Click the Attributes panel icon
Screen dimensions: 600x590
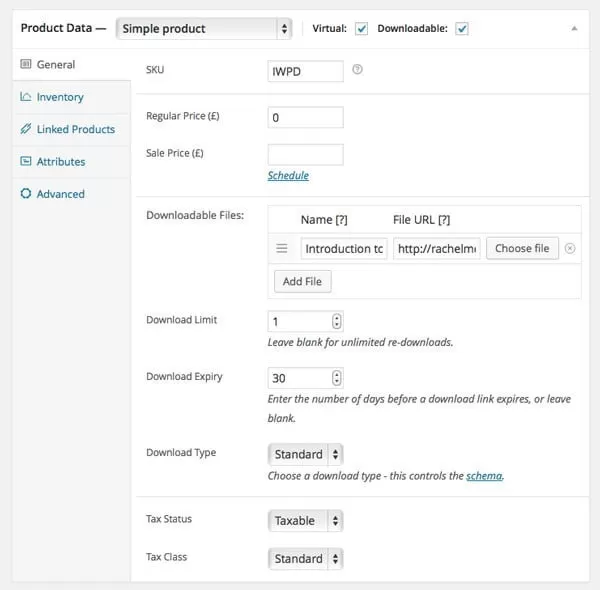point(26,161)
